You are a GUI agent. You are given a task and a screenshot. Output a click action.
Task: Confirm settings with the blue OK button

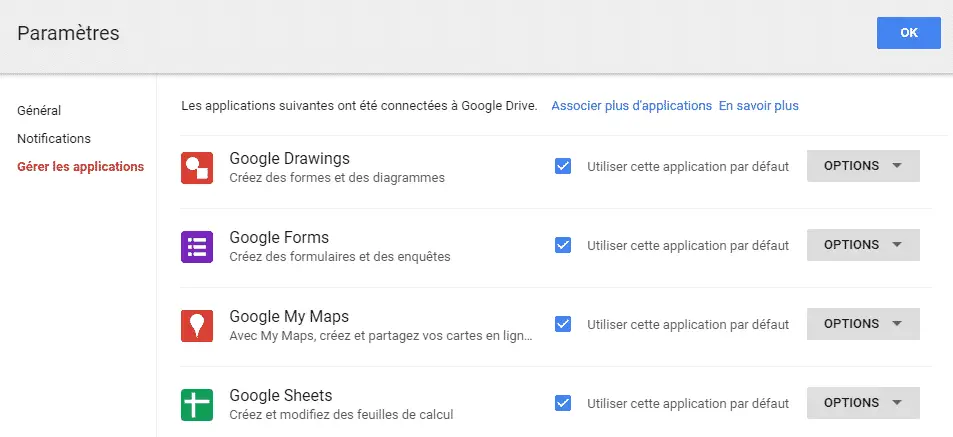tap(909, 33)
